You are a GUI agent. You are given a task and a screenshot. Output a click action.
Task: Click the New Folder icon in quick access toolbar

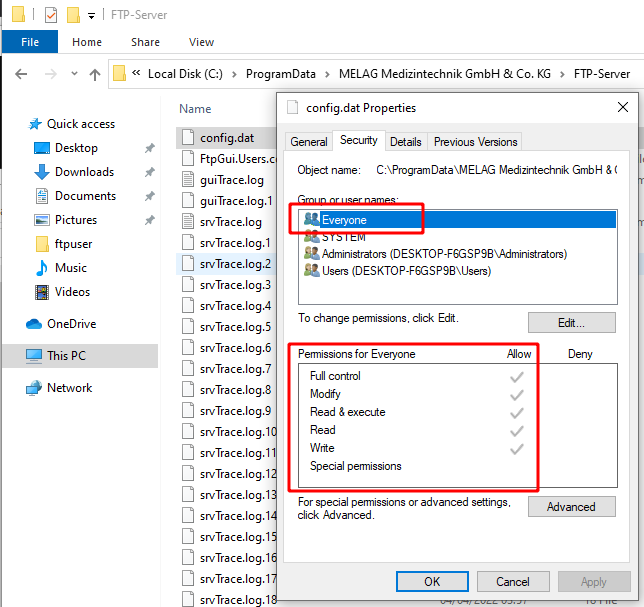(x=73, y=15)
